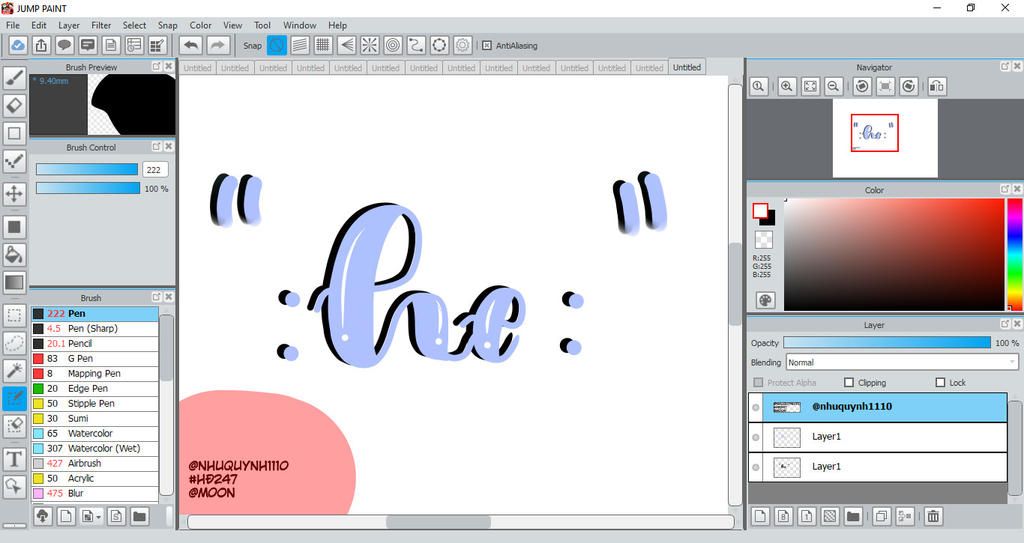Click the Undo arrow button

191,45
